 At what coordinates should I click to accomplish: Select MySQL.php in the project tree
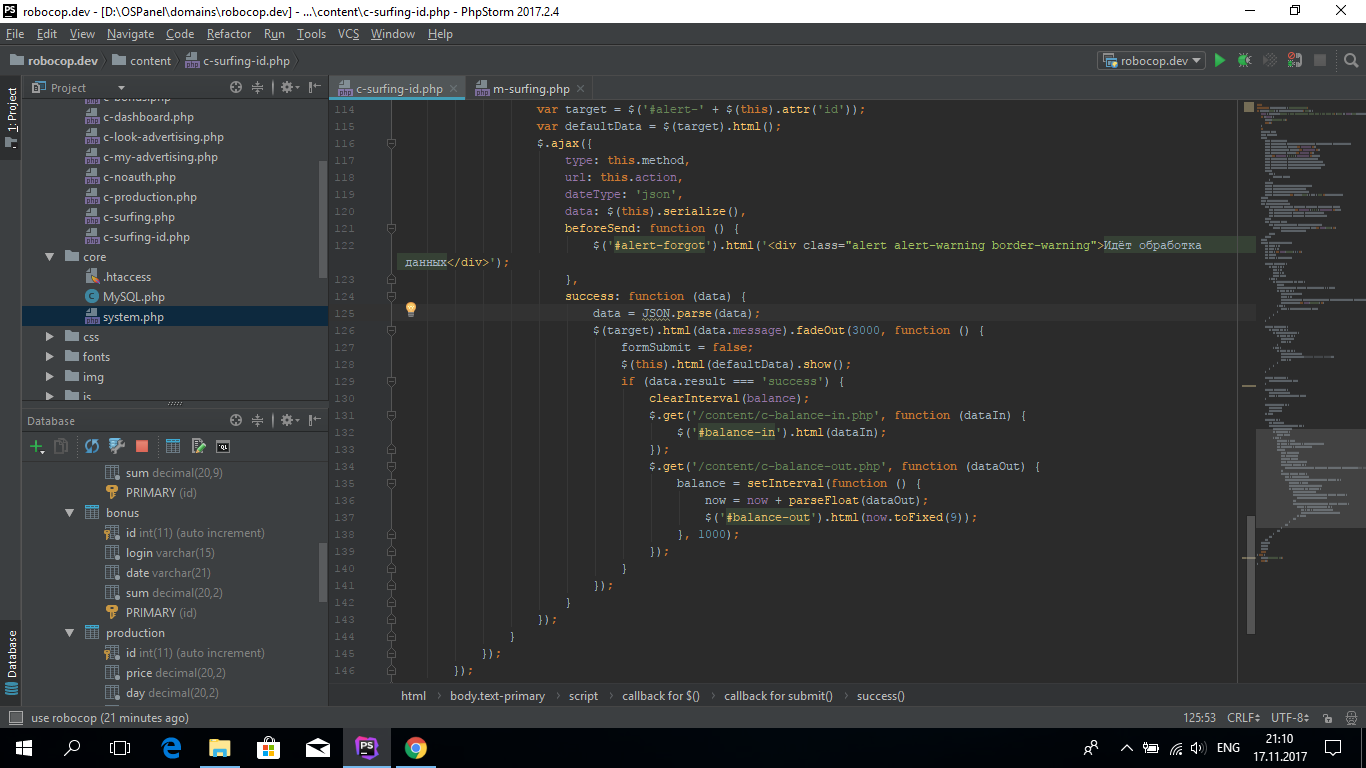click(x=133, y=297)
